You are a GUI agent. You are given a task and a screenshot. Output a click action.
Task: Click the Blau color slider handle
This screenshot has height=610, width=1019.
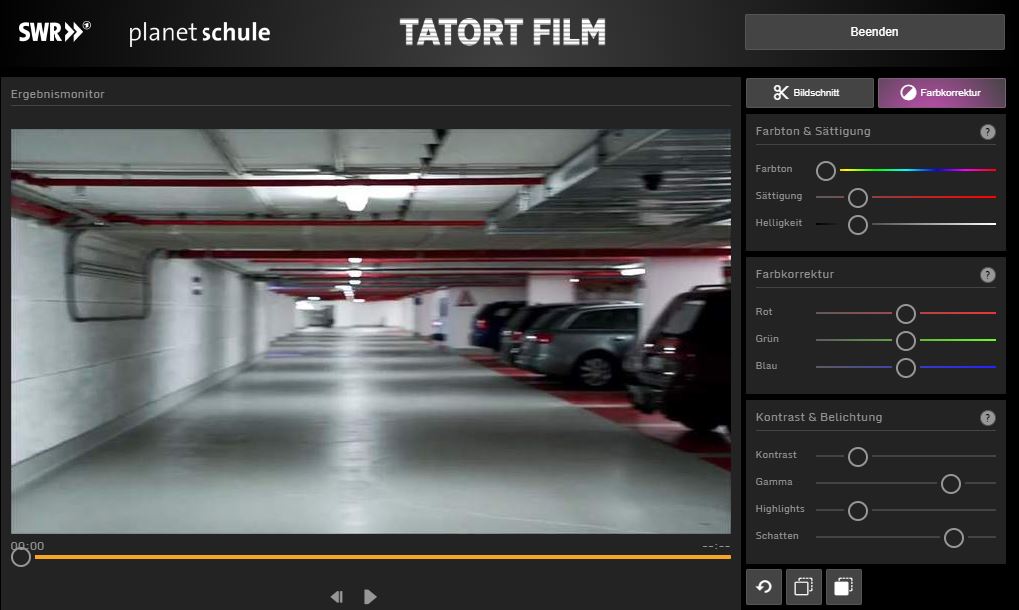click(x=906, y=368)
